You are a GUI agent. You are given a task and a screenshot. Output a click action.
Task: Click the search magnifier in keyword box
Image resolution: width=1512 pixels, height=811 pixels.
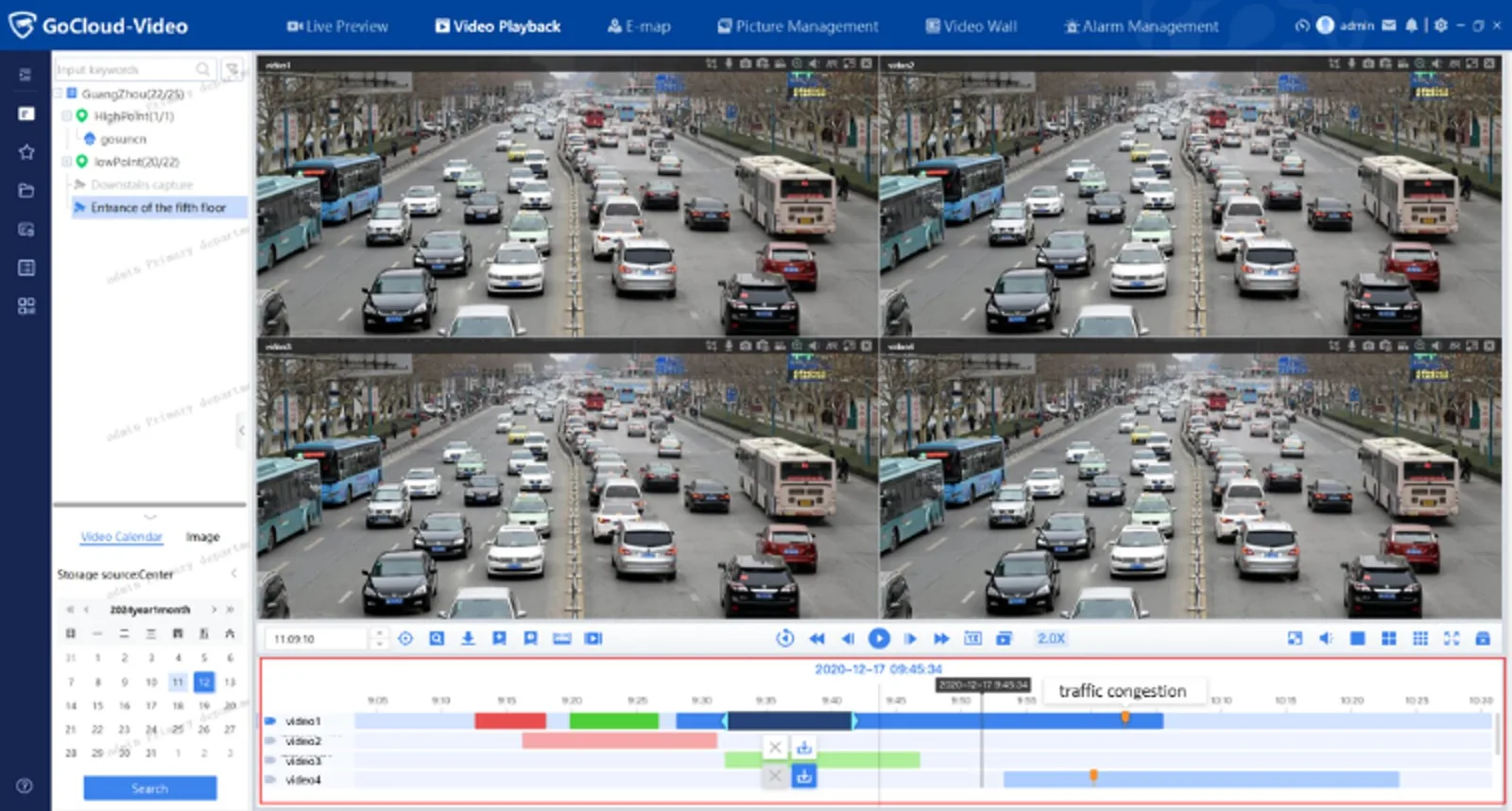[x=203, y=69]
